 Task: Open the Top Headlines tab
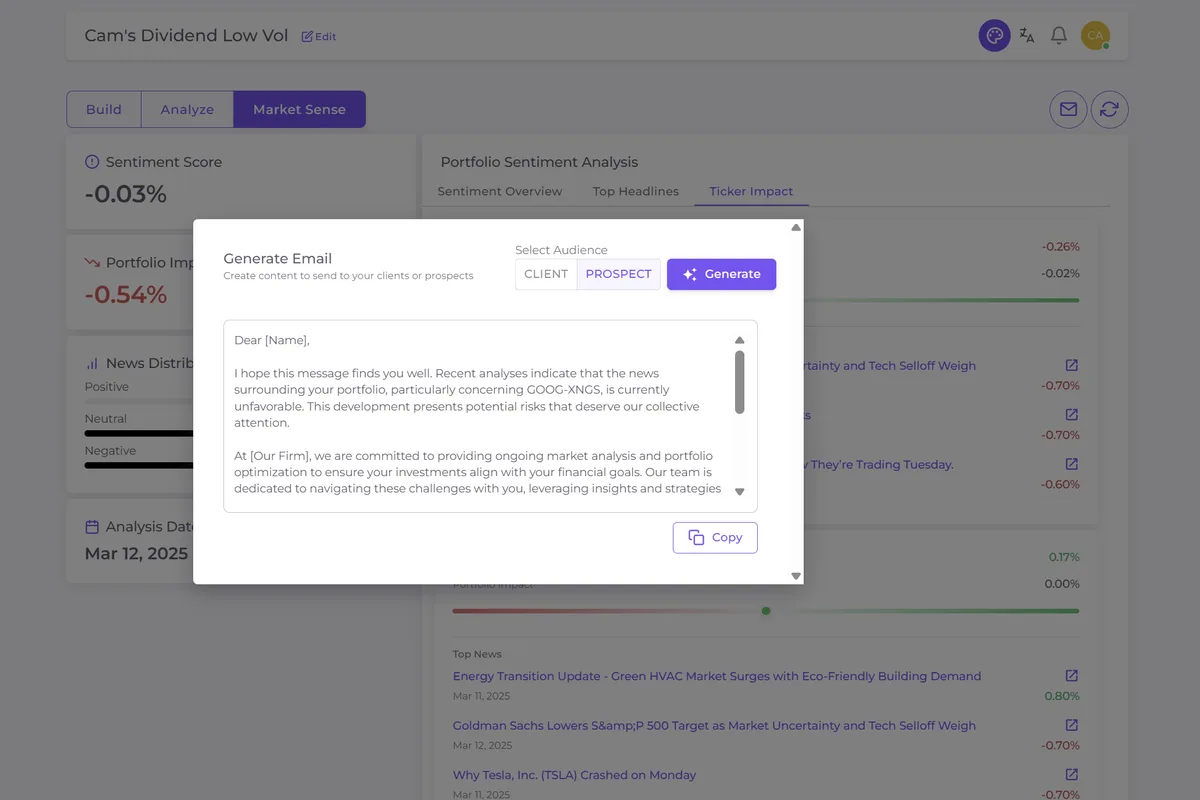pos(635,191)
